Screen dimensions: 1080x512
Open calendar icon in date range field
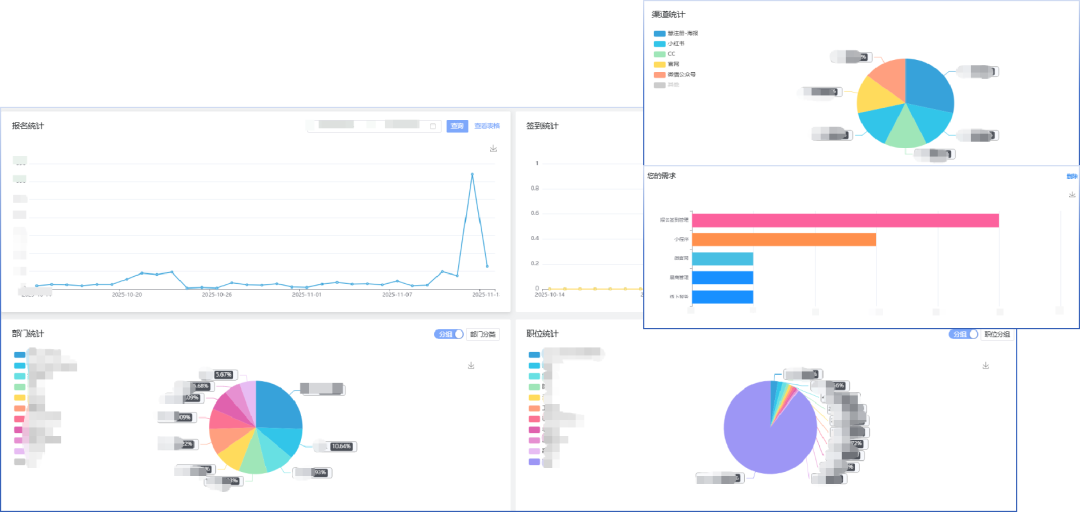[433, 126]
